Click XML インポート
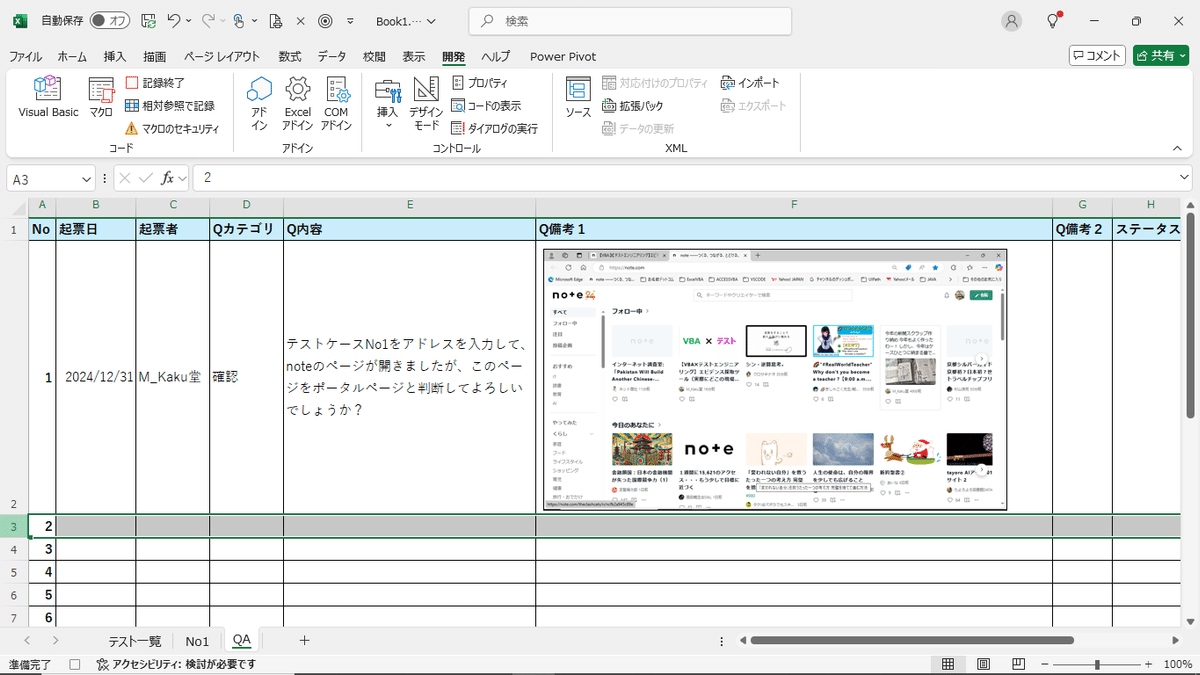Viewport: 1200px width, 675px height. click(751, 83)
